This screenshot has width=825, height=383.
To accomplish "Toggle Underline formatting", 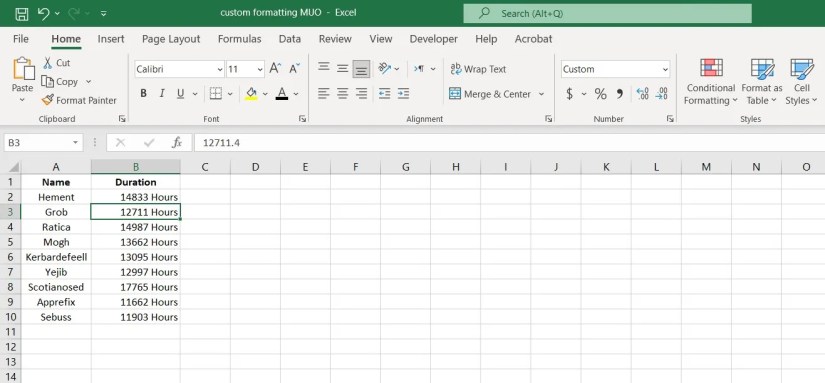I will click(x=180, y=94).
